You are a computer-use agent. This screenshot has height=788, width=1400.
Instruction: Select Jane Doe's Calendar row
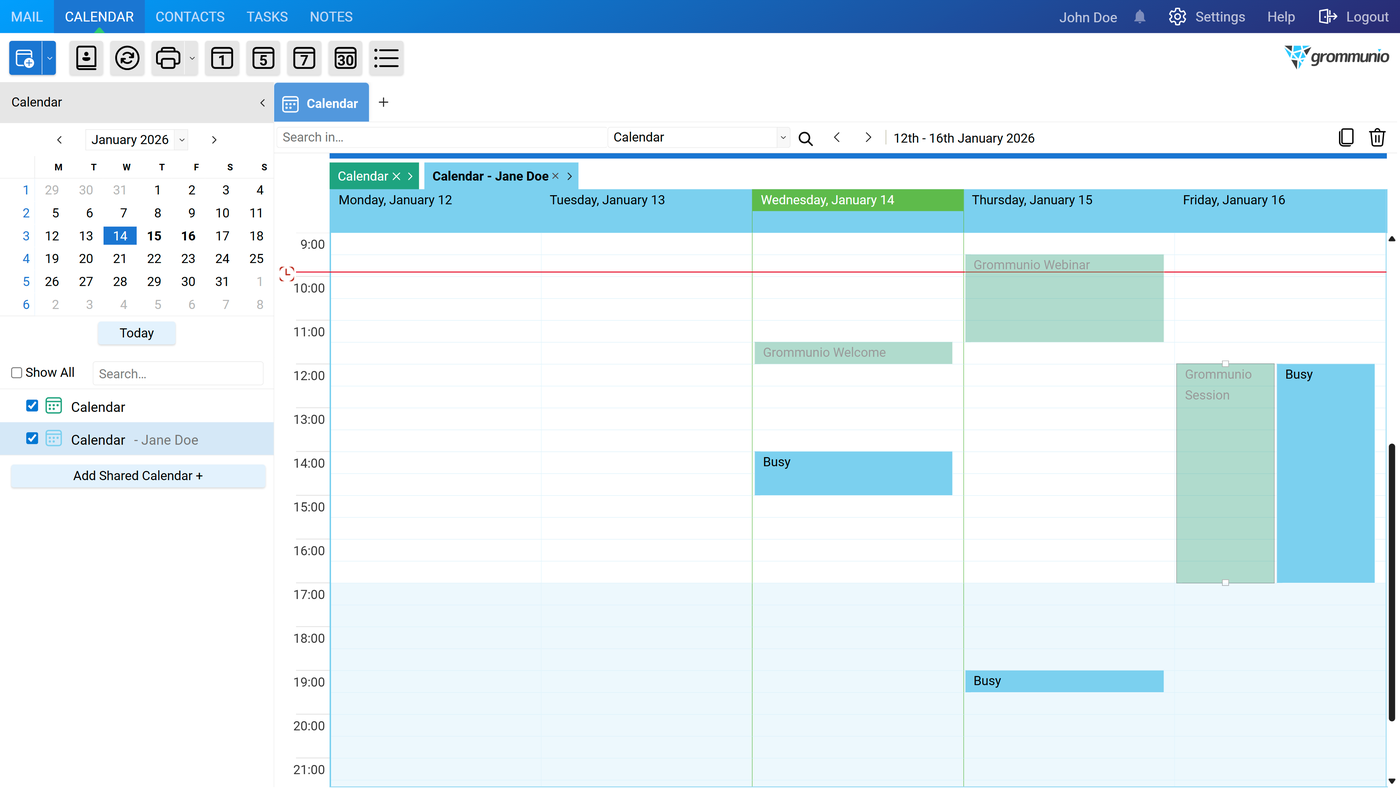[x=137, y=439]
